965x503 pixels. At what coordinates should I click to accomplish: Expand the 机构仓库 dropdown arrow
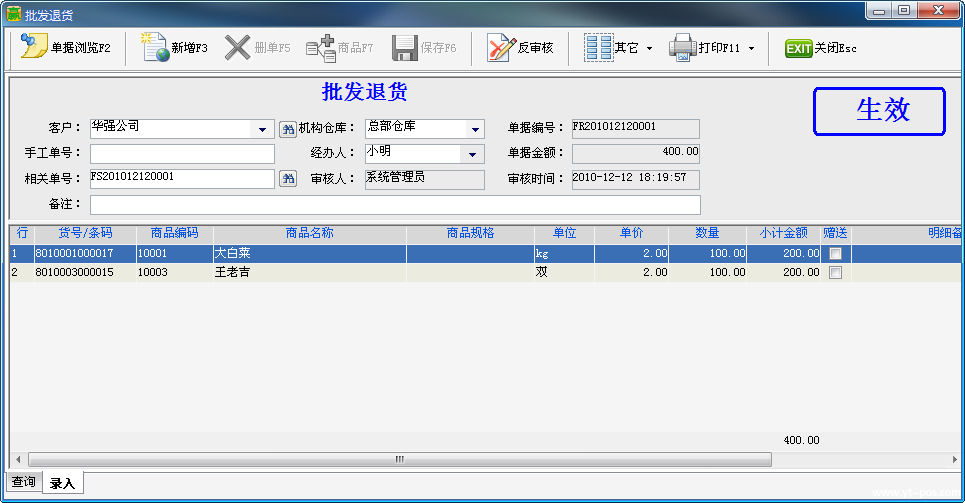coord(475,129)
